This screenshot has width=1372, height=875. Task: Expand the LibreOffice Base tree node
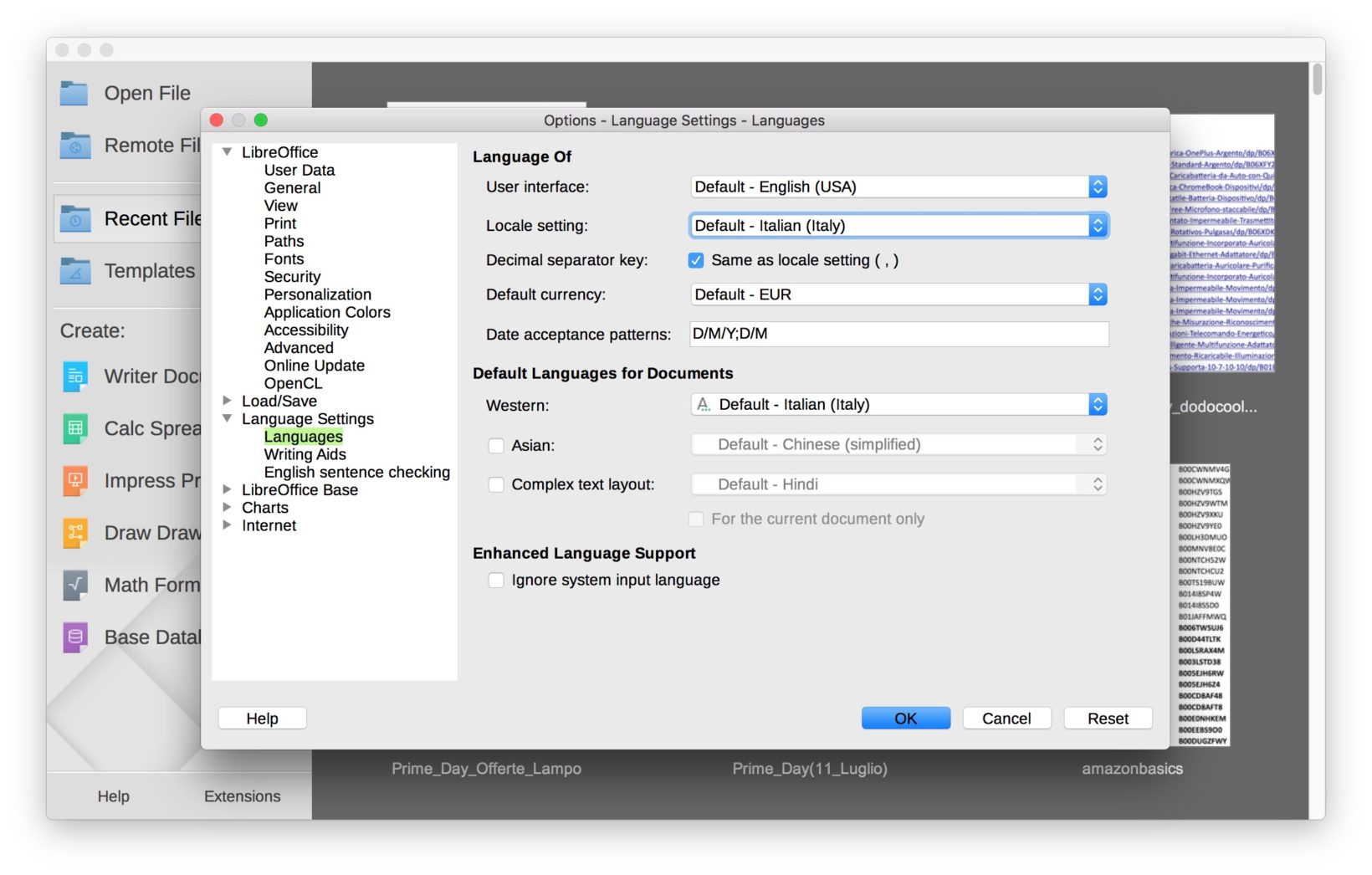[x=227, y=489]
